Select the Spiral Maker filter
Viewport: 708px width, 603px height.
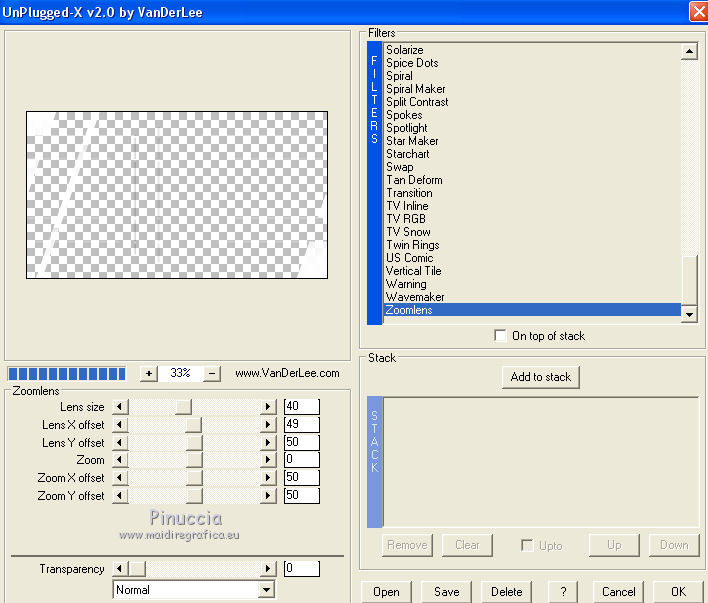[x=415, y=89]
